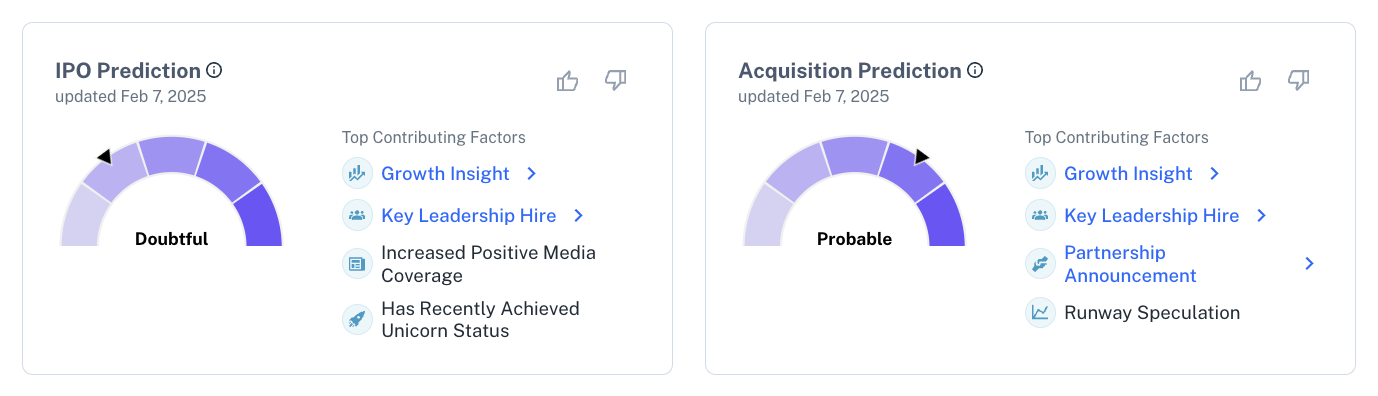Give thumbs up to Acquisition Prediction
The height and width of the screenshot is (396, 1378).
pos(1251,81)
